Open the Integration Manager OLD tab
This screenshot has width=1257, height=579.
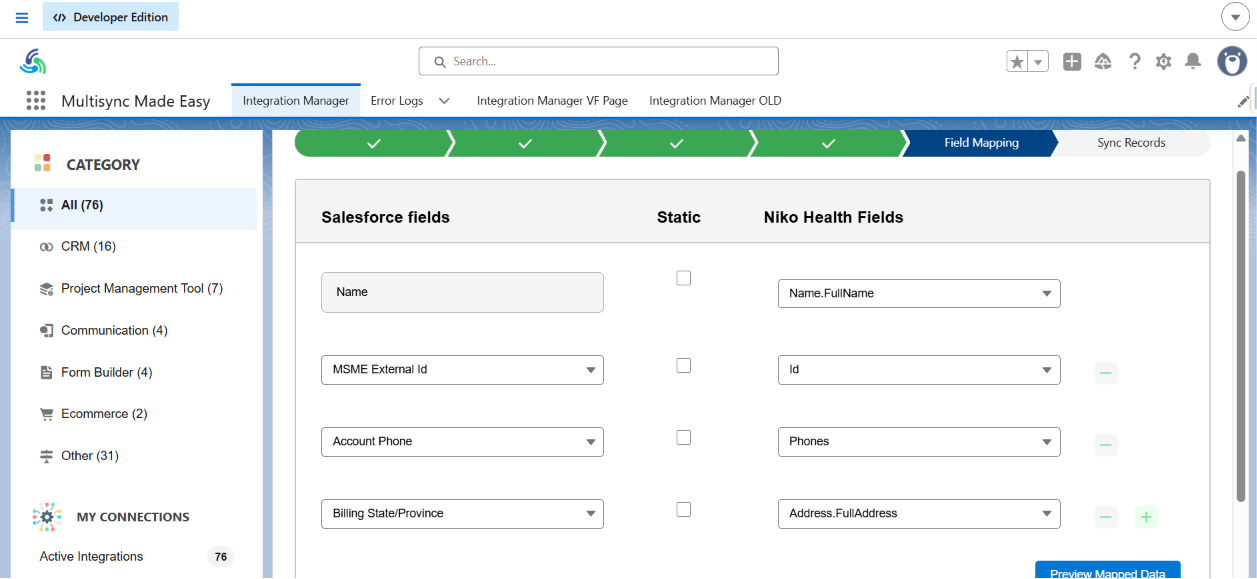pyautogui.click(x=715, y=101)
